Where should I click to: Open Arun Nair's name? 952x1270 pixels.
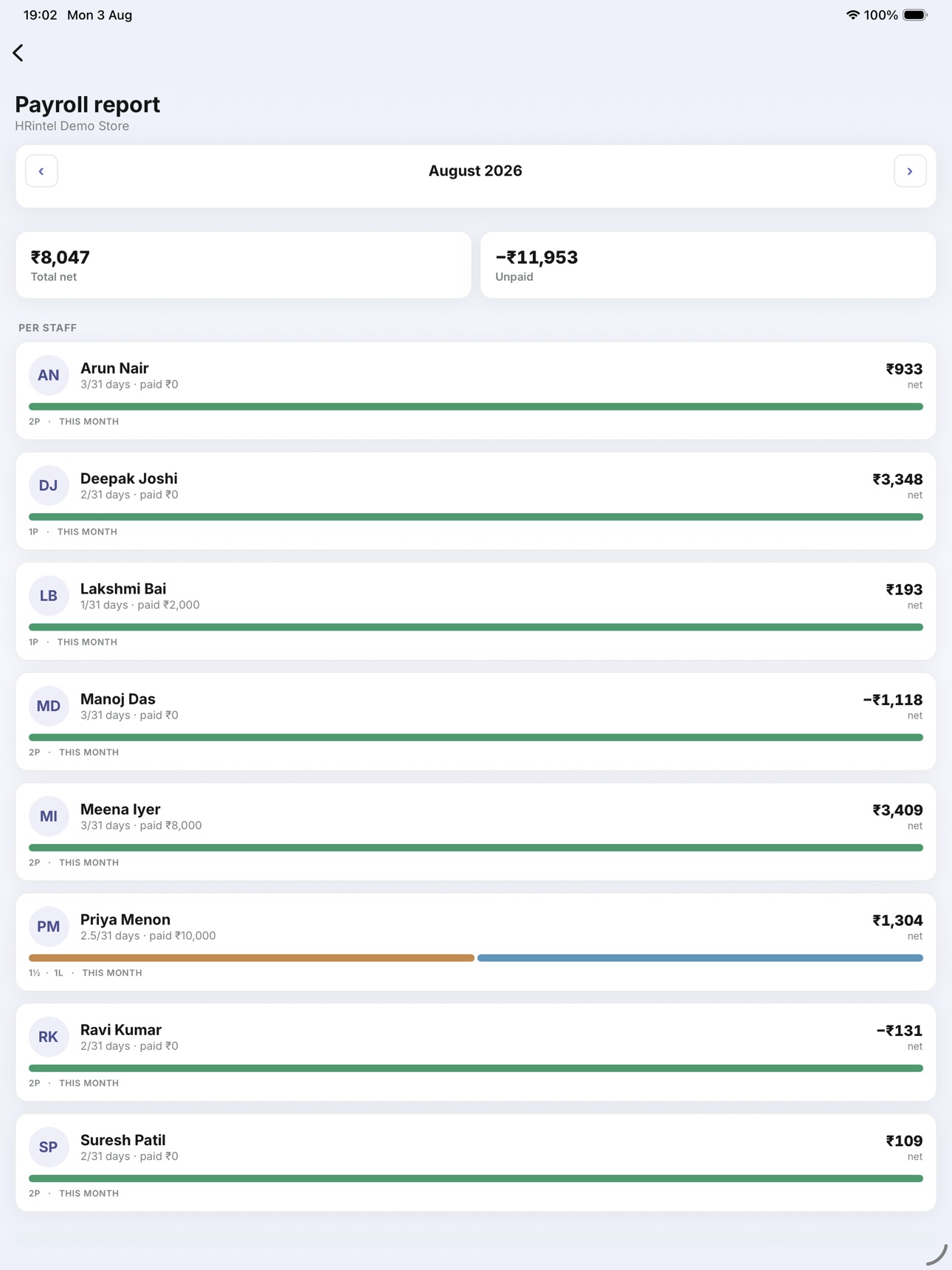tap(114, 368)
